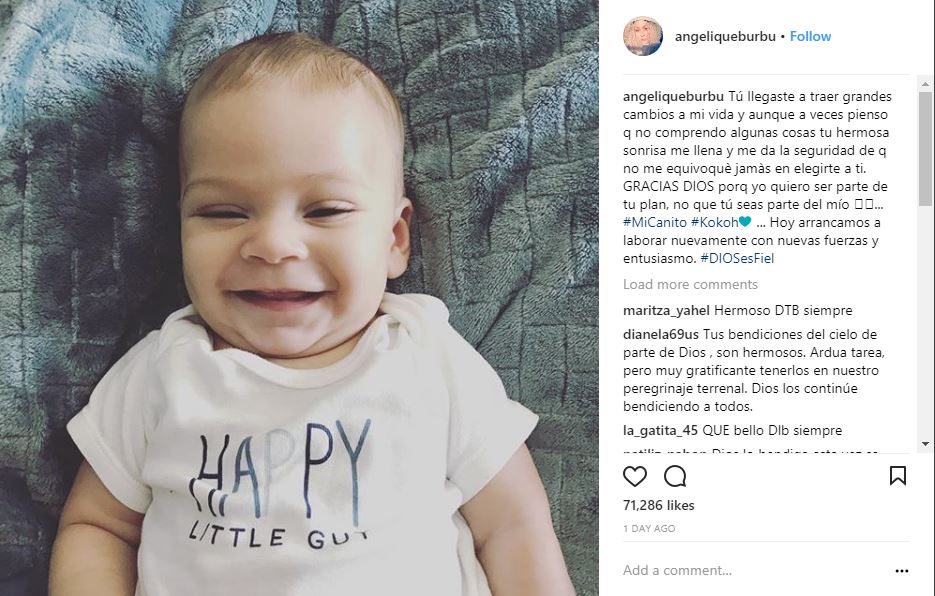935x596 pixels.
Task: Click the Add a comment field
Action: tap(754, 570)
